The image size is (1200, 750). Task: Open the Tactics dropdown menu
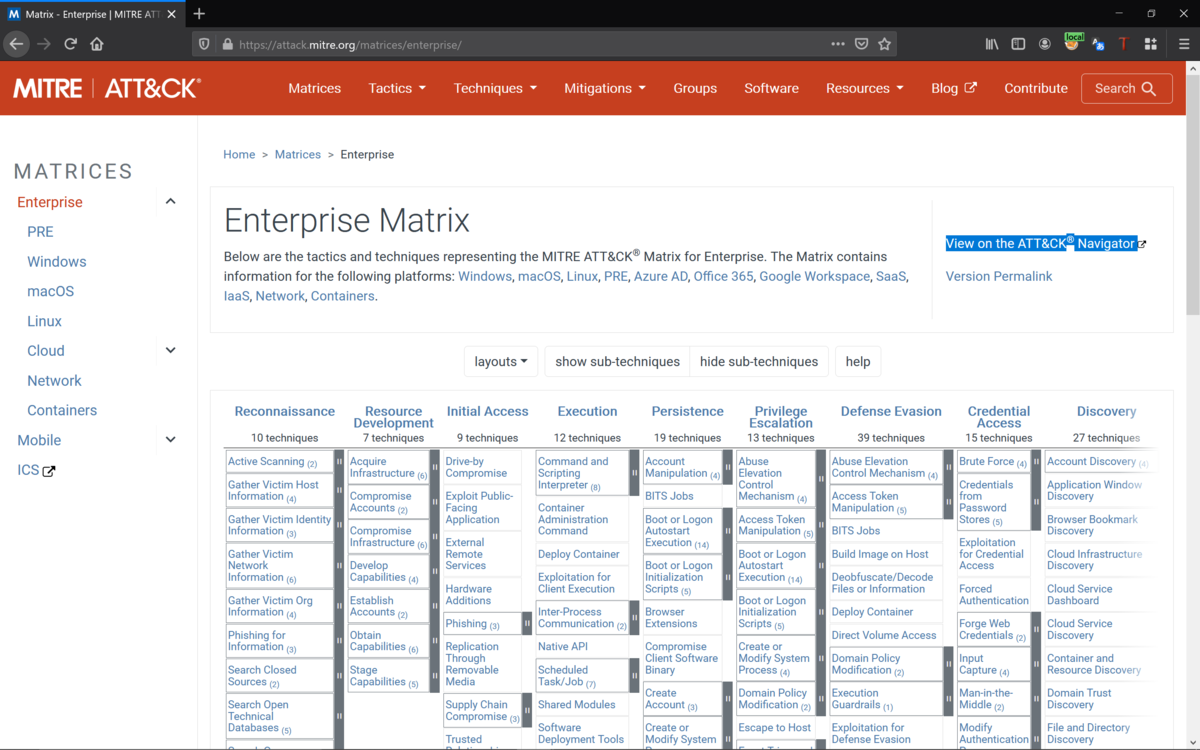pyautogui.click(x=397, y=88)
